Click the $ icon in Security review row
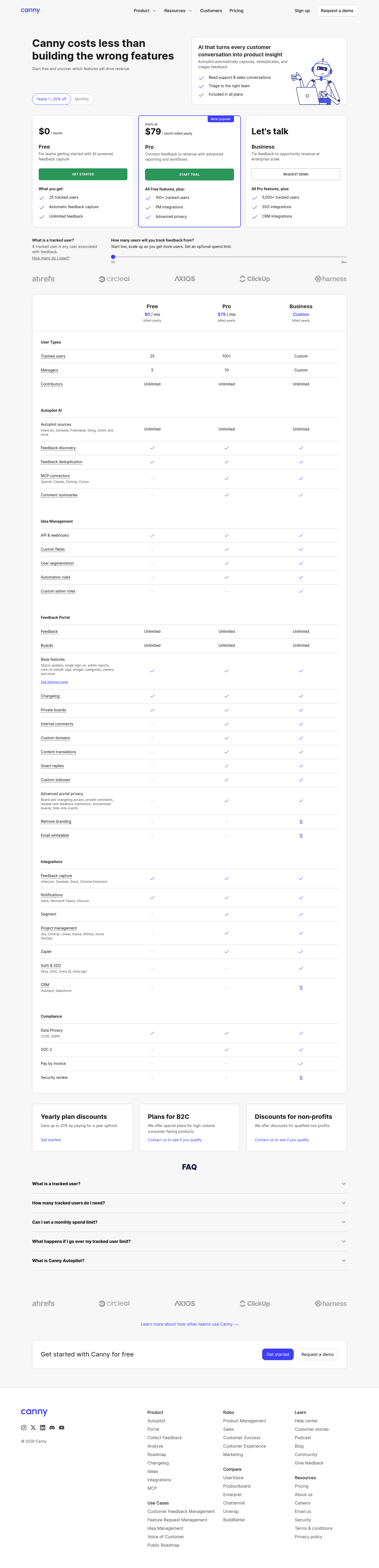This screenshot has height=1568, width=379. [301, 1077]
